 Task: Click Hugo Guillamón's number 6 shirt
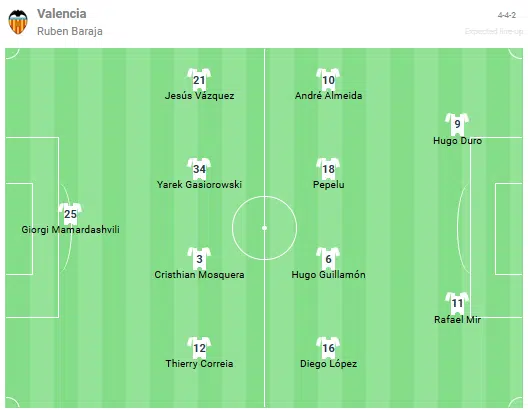pos(328,258)
